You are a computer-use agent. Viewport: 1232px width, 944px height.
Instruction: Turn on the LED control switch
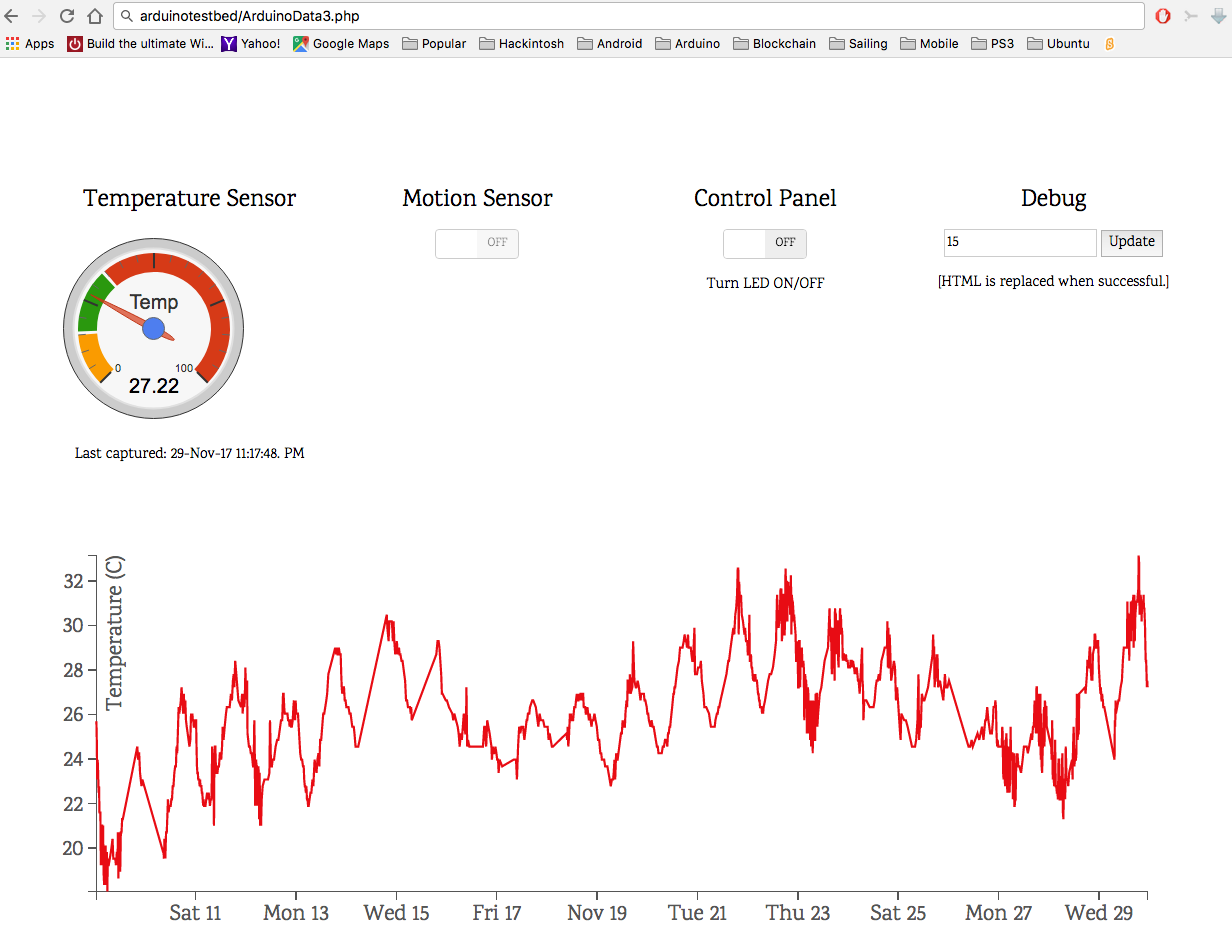[765, 244]
